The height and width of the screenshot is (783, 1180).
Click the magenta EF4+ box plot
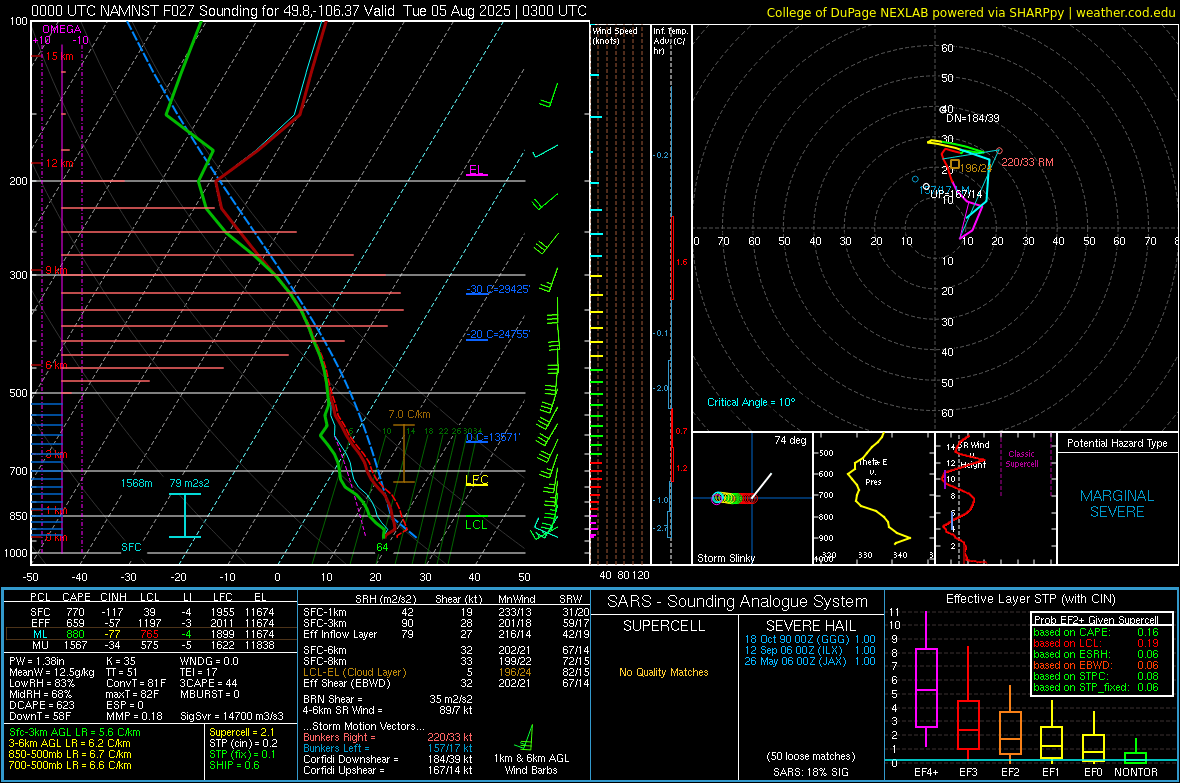926,679
